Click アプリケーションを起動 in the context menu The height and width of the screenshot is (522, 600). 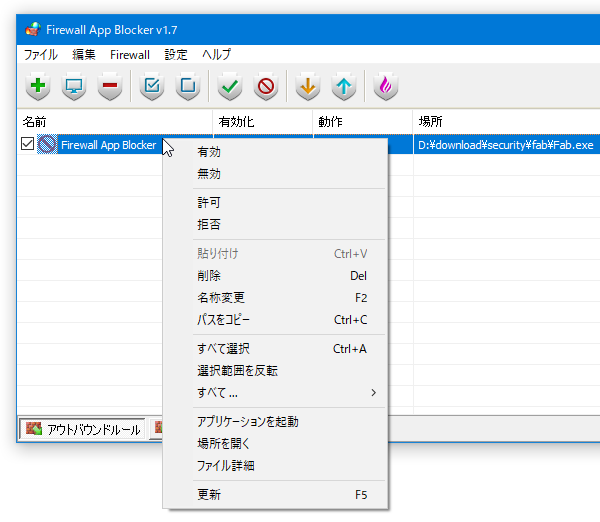[x=275, y=422]
